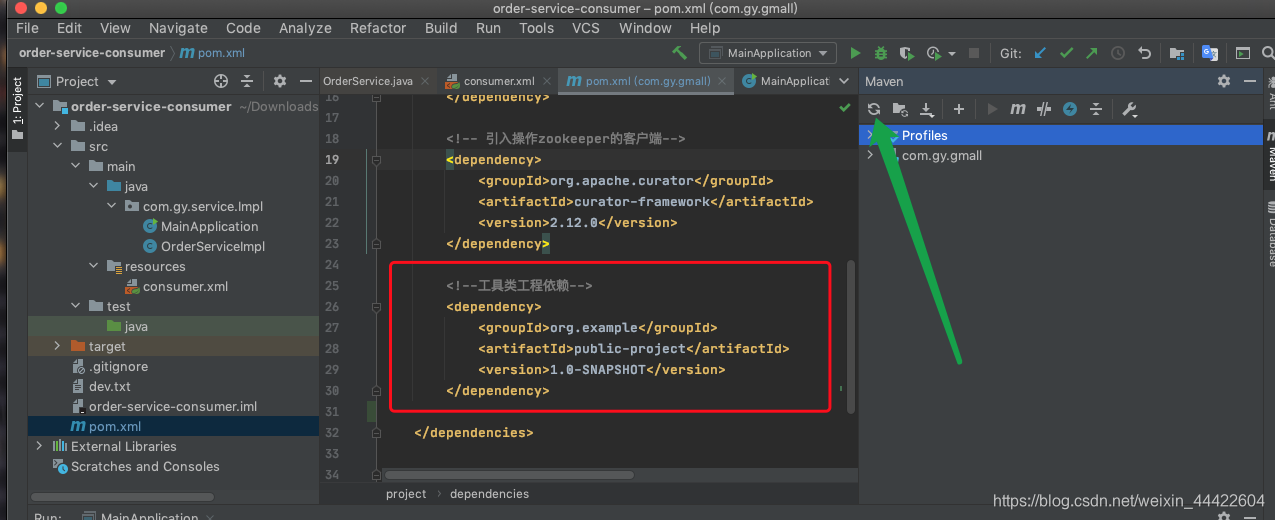
Task: Expand the target folder
Action: (x=58, y=346)
